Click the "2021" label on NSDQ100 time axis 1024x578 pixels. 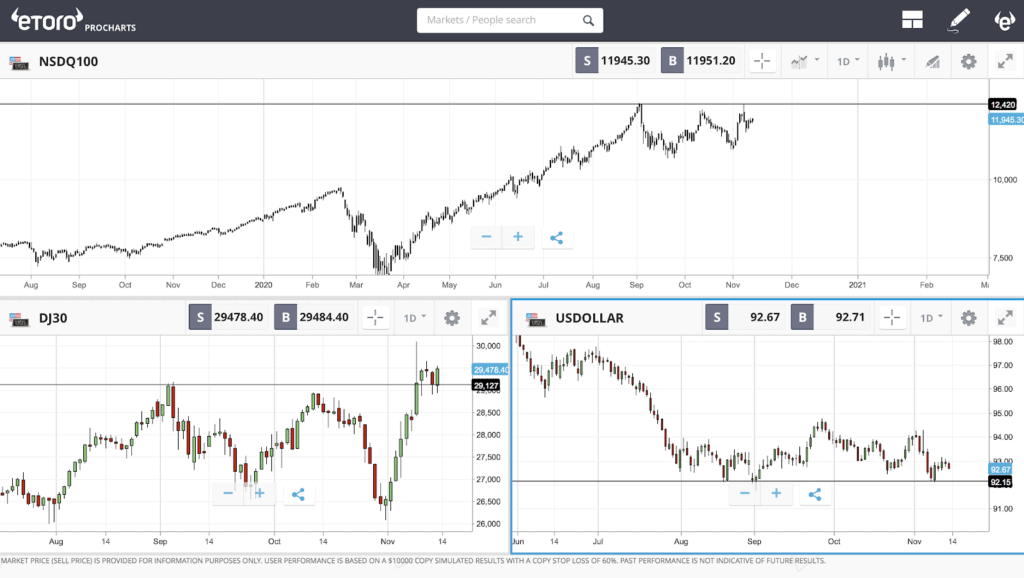(x=857, y=285)
